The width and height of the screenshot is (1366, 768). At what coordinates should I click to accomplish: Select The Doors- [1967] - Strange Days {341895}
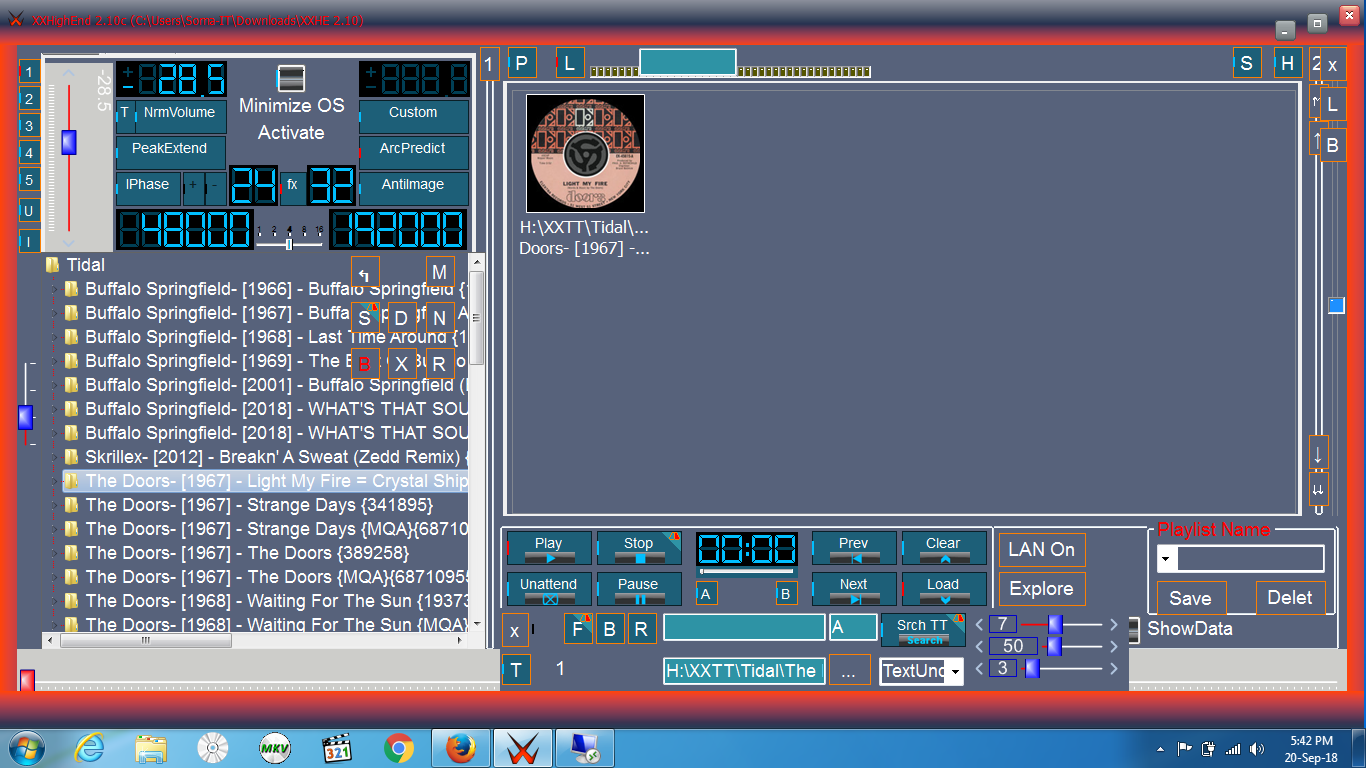coord(259,505)
